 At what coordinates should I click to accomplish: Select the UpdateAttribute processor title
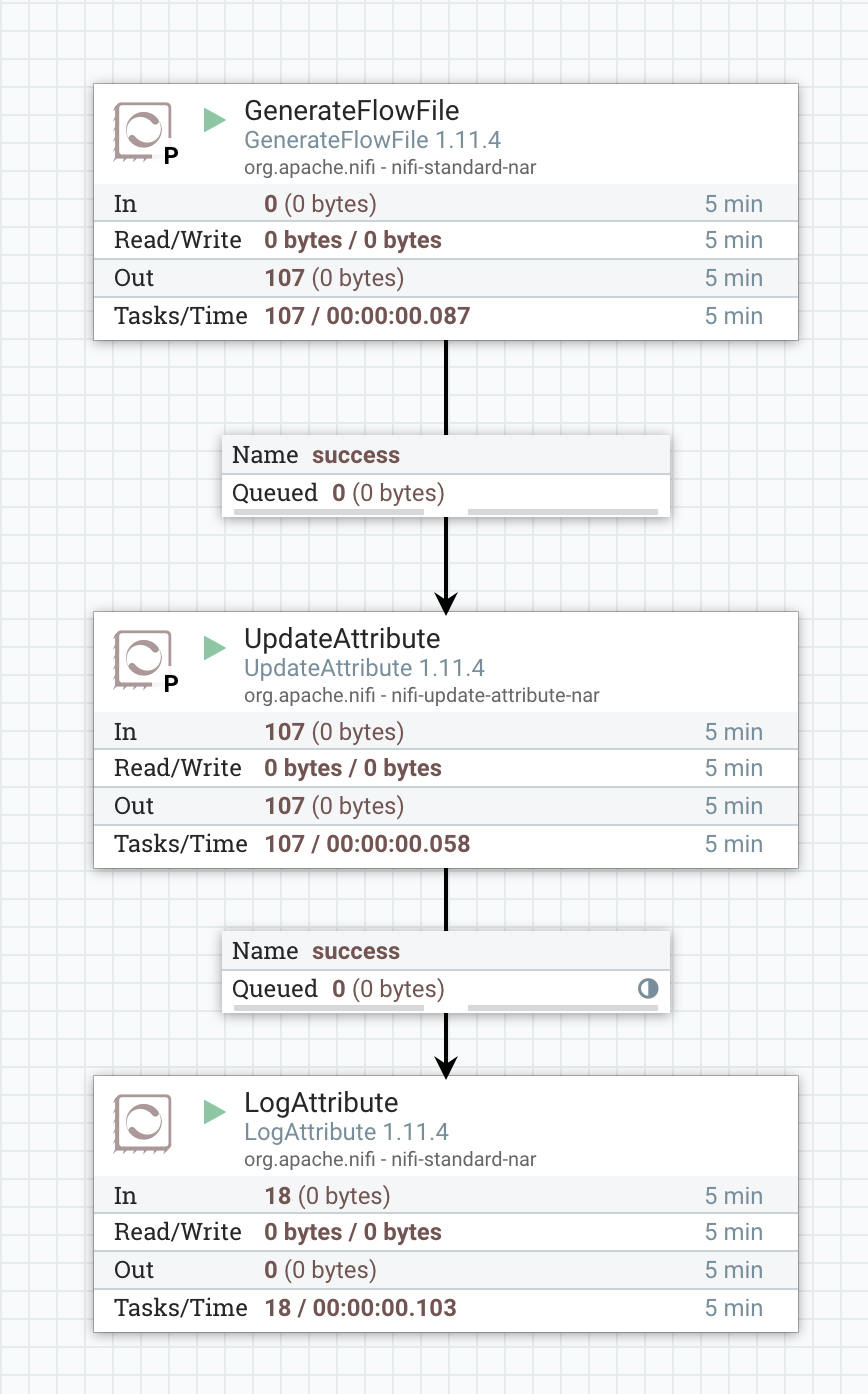[x=342, y=638]
